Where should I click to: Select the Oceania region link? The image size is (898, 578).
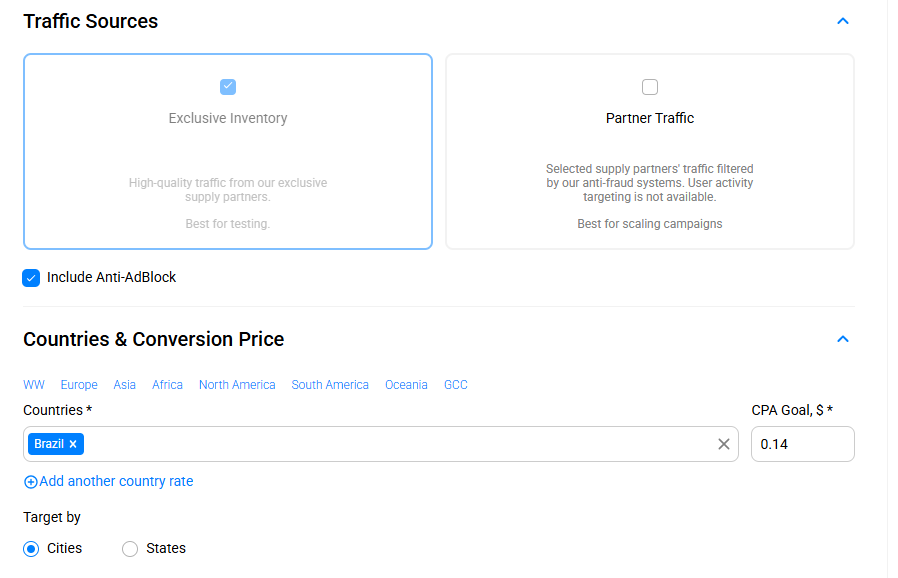[x=406, y=385]
